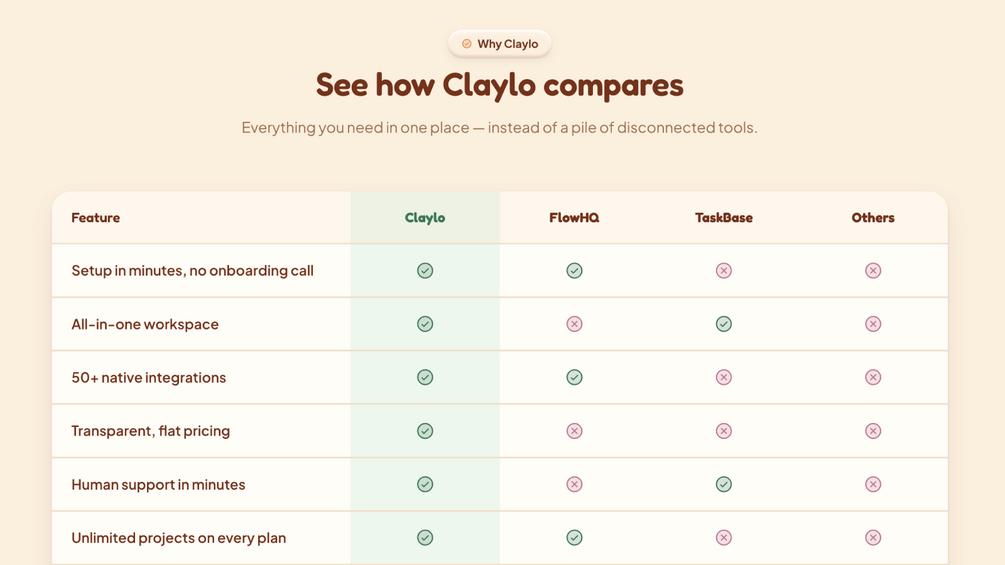Click the Feature column header
Screen dimensions: 1005x565
pyautogui.click(x=96, y=218)
